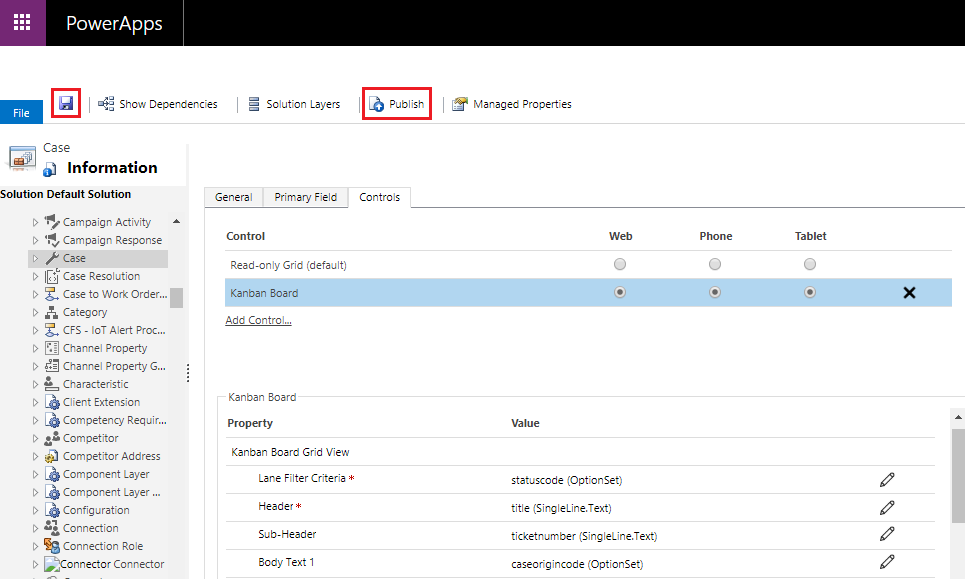This screenshot has width=965, height=579.
Task: Click the pencil for Body Text 1
Action: point(887,562)
